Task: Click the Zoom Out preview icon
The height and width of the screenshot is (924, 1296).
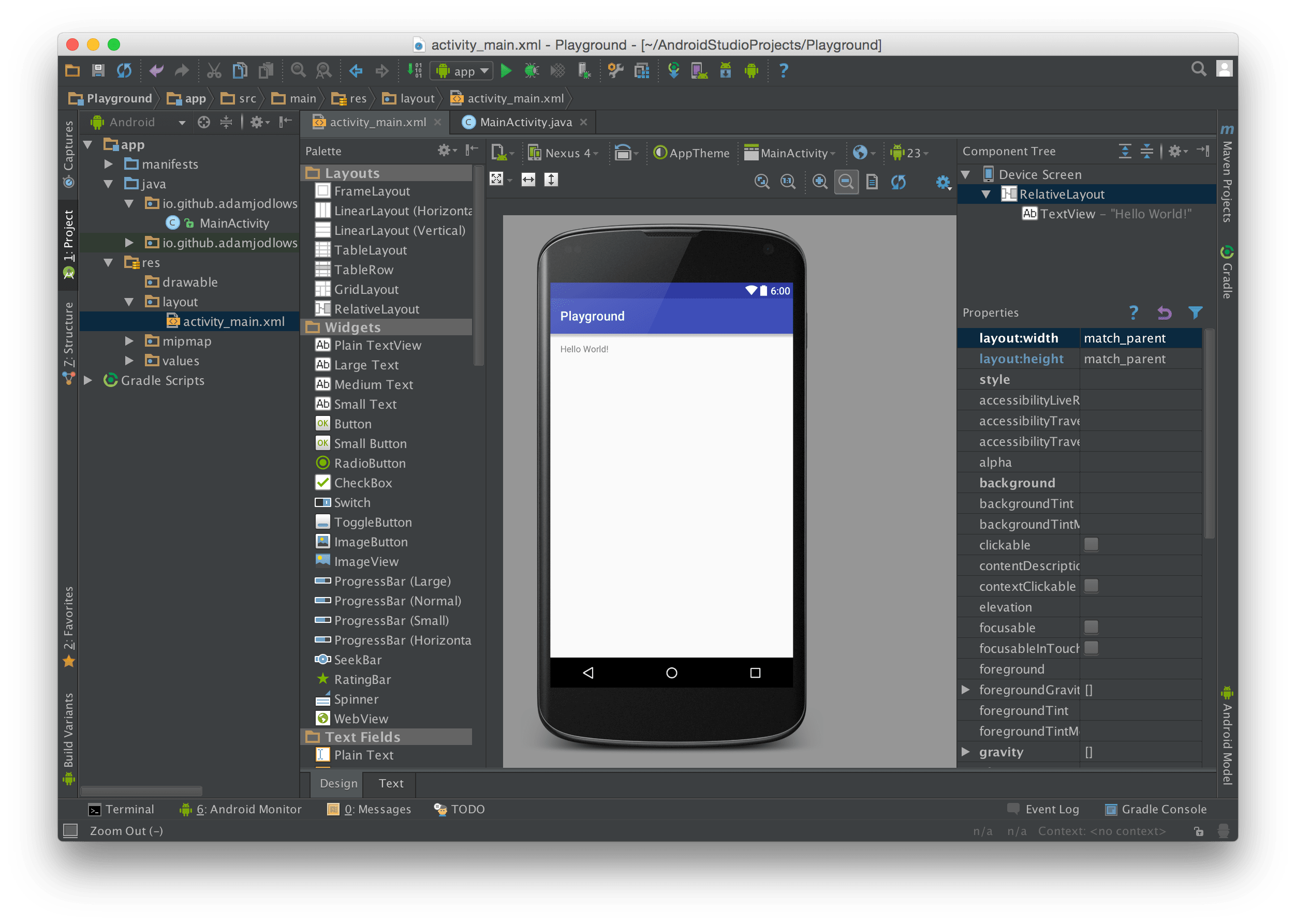Action: point(846,182)
